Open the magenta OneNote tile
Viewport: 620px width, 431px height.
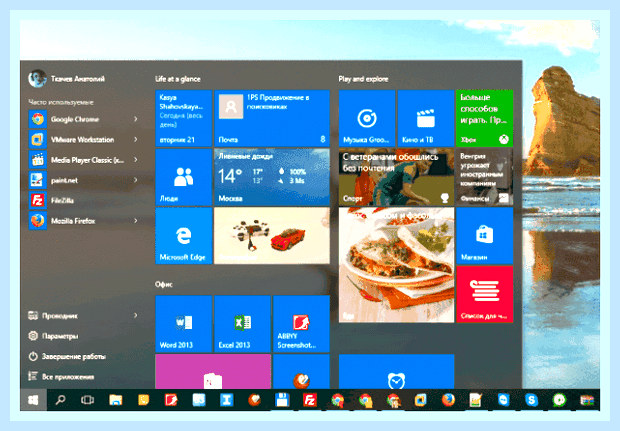[213, 371]
